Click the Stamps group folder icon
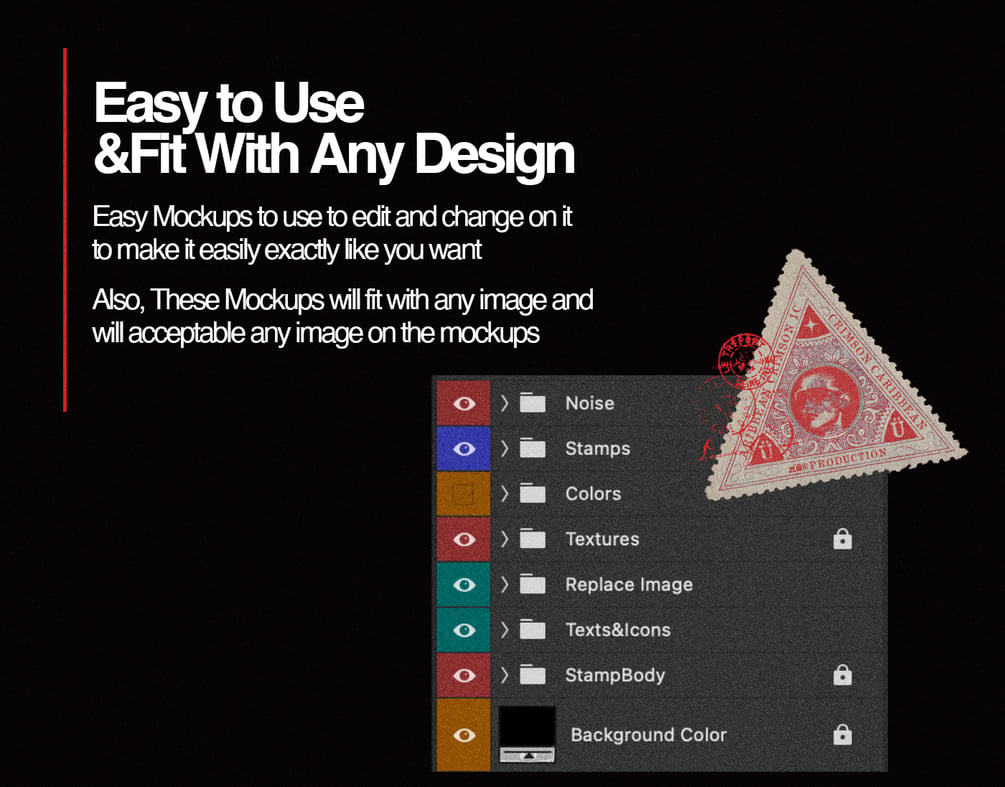Screen dimensions: 1005x787 pyautogui.click(x=533, y=448)
